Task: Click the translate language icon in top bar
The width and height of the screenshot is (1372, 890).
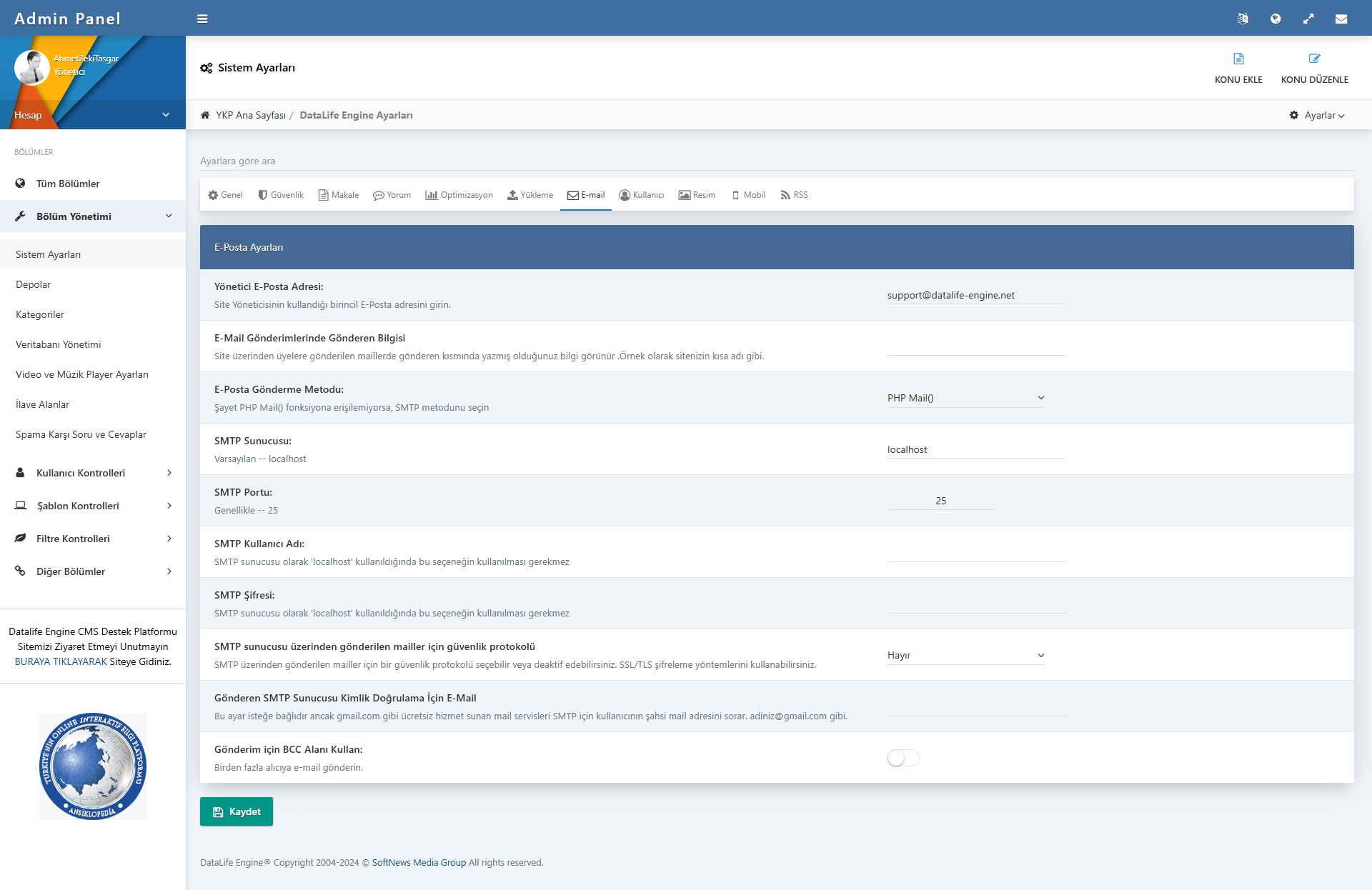Action: pyautogui.click(x=1243, y=19)
